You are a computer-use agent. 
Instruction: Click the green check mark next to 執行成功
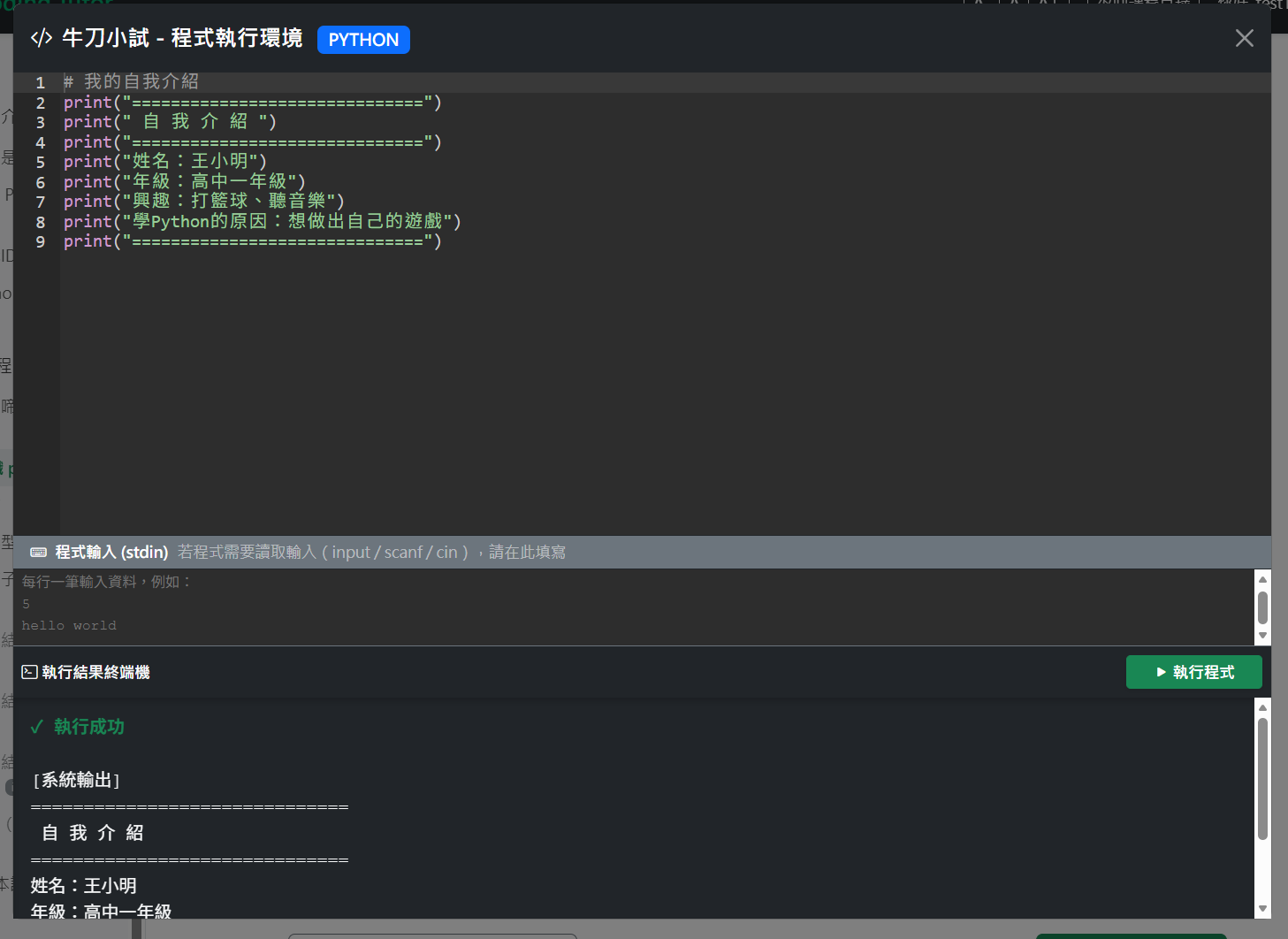coord(36,727)
